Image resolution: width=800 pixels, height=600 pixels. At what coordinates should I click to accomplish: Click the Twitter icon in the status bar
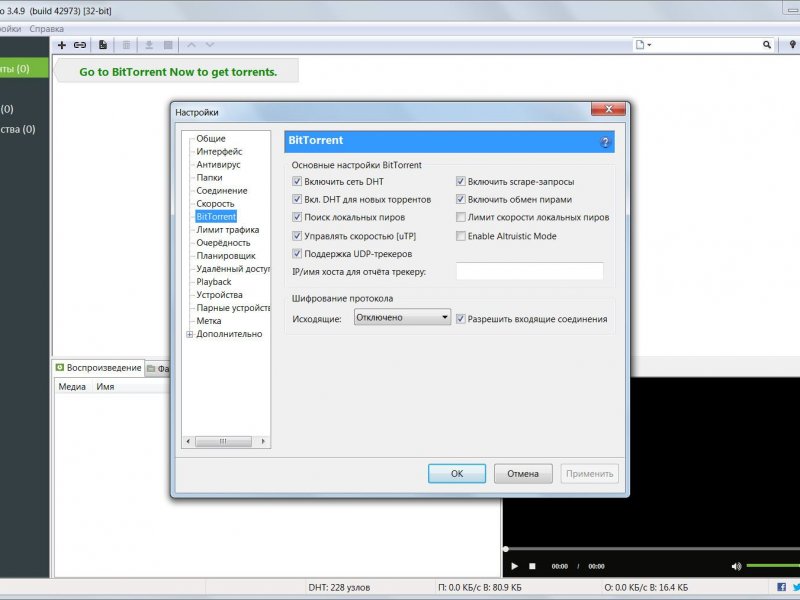click(x=796, y=587)
